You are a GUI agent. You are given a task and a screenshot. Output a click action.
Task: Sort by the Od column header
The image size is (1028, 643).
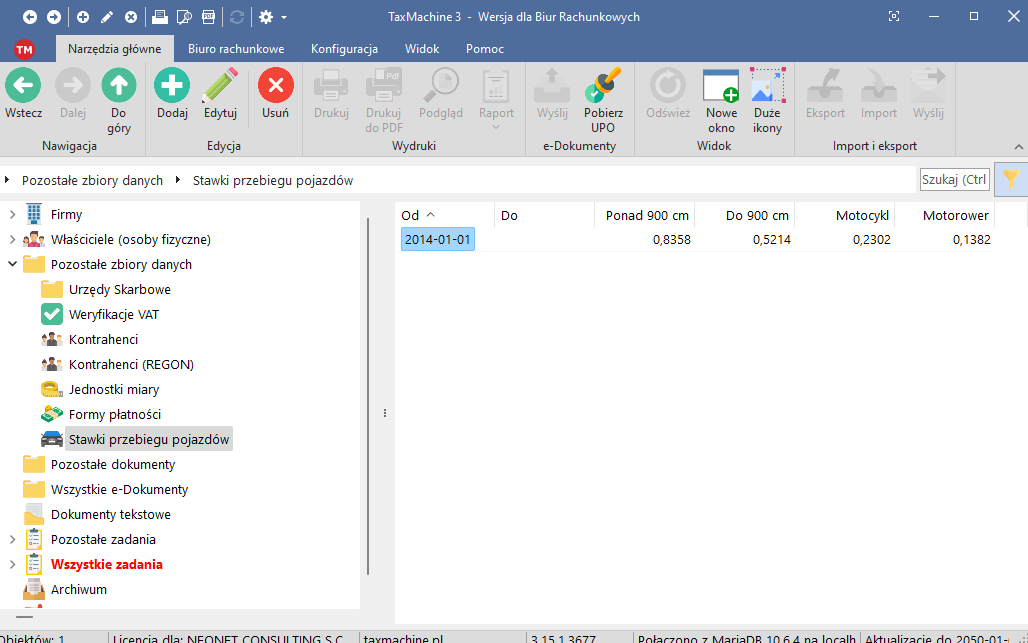410,215
